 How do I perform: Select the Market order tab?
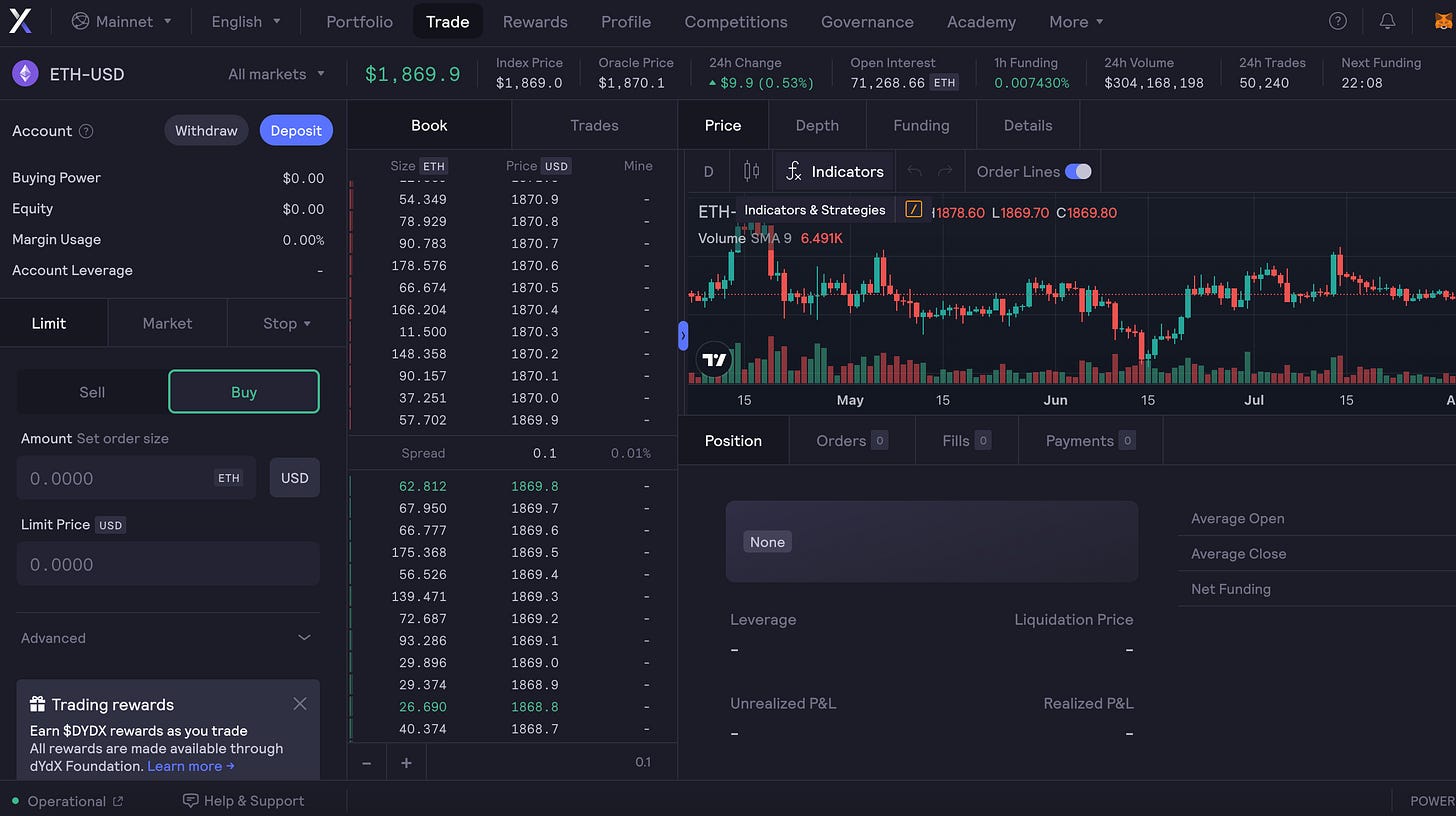[x=167, y=323]
